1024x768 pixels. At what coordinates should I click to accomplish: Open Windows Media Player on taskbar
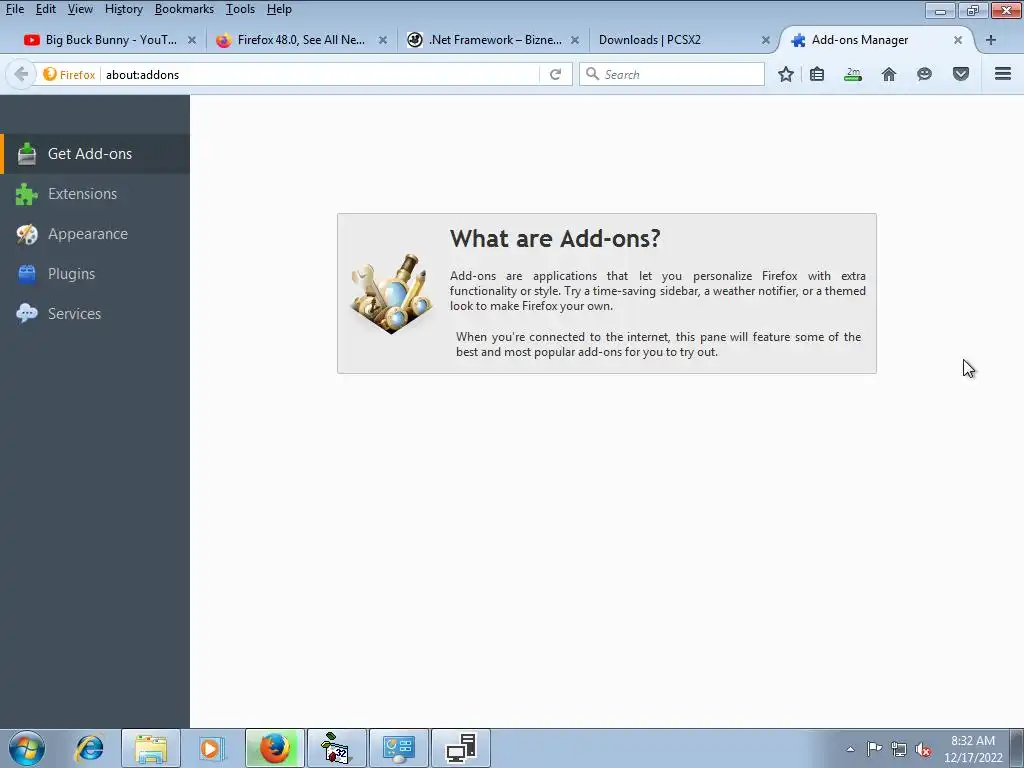[212, 748]
